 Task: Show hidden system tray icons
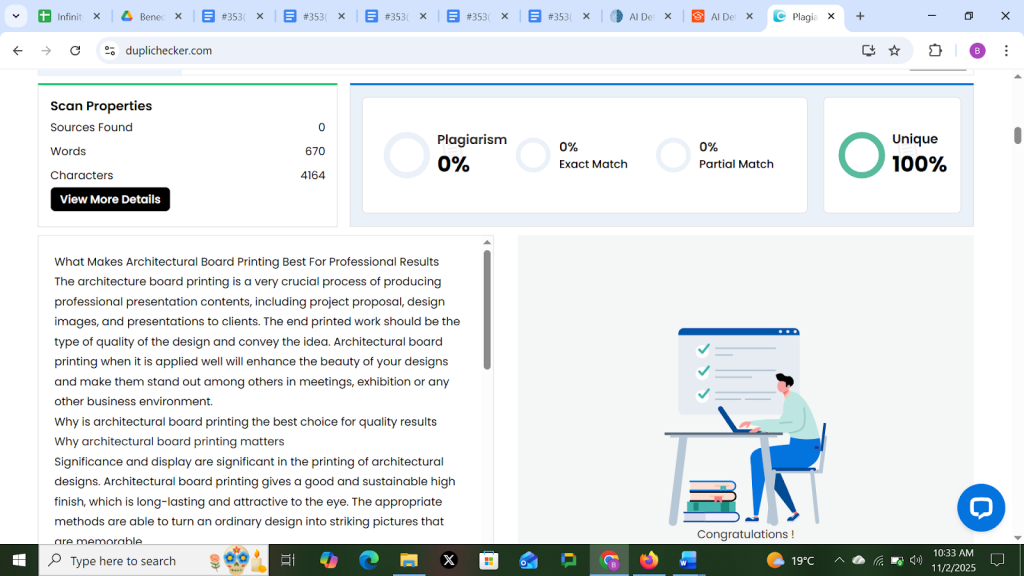coord(838,560)
